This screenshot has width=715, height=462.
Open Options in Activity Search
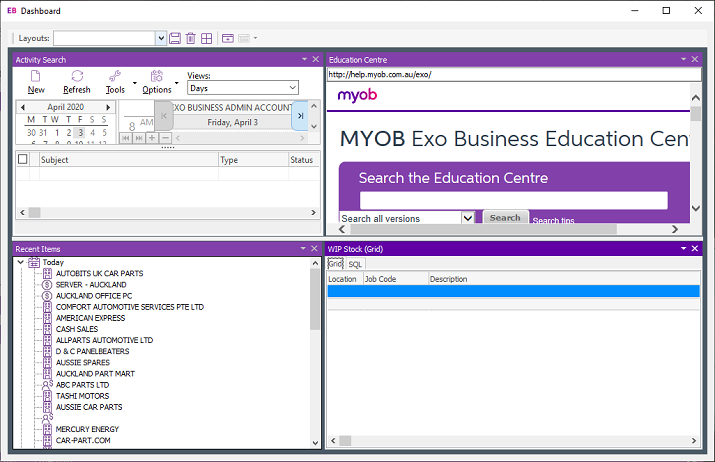[x=156, y=83]
